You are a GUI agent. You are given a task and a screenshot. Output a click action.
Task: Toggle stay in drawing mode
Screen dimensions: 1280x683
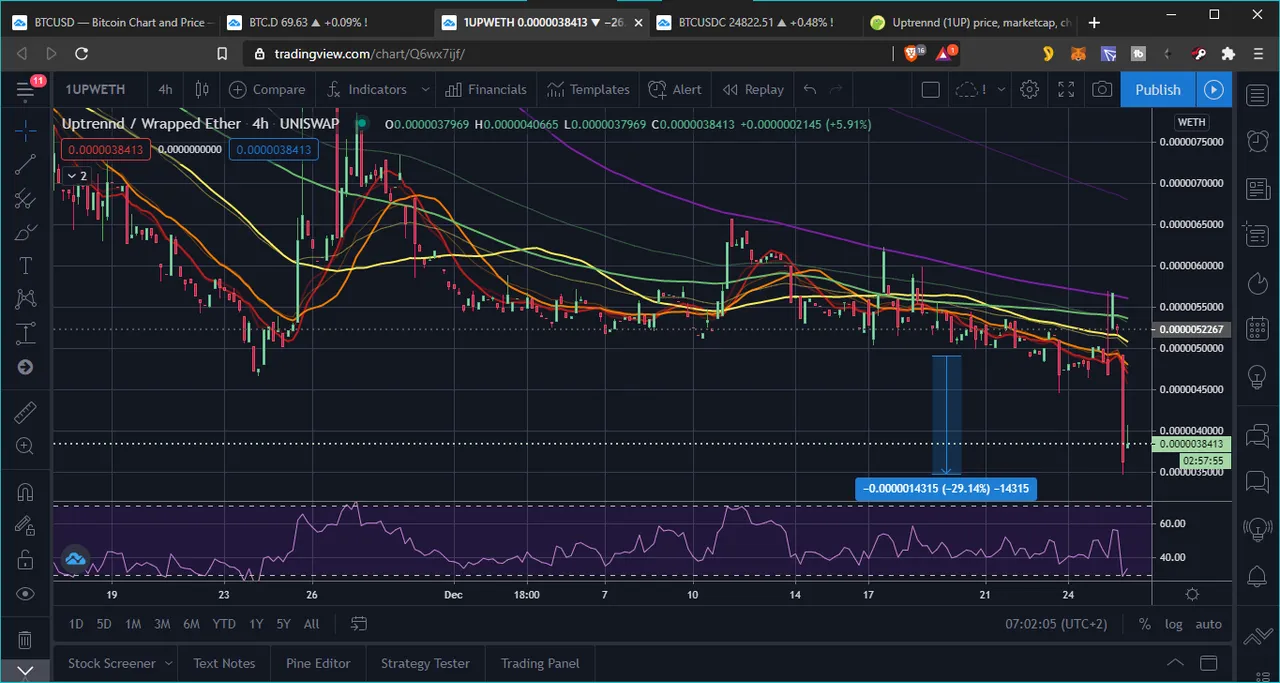click(26, 526)
